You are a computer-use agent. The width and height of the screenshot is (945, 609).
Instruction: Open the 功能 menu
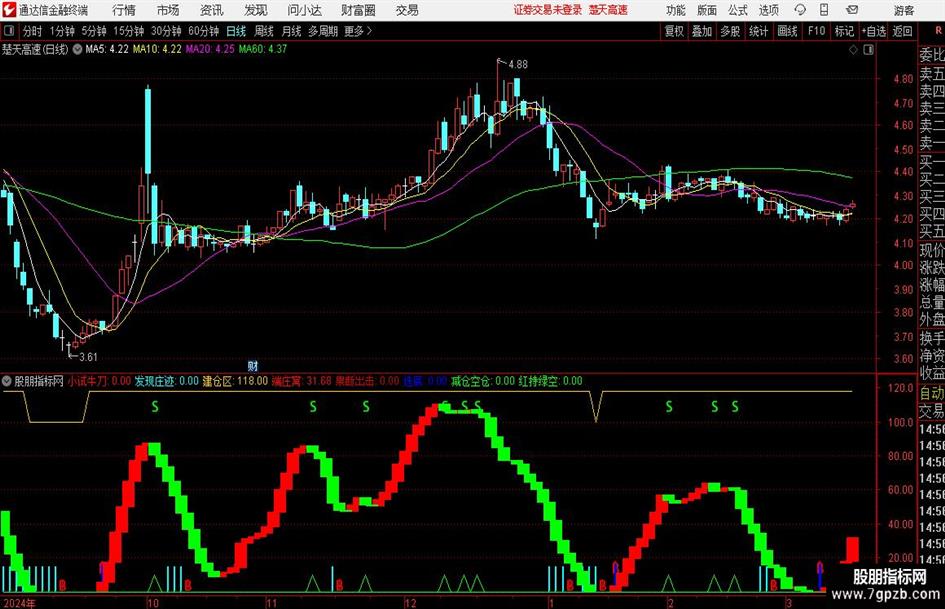(x=676, y=10)
